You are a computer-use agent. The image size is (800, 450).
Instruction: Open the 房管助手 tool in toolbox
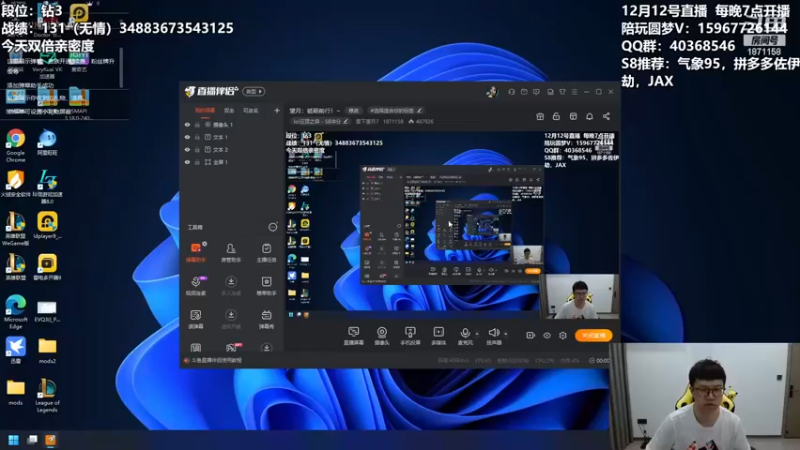point(231,252)
